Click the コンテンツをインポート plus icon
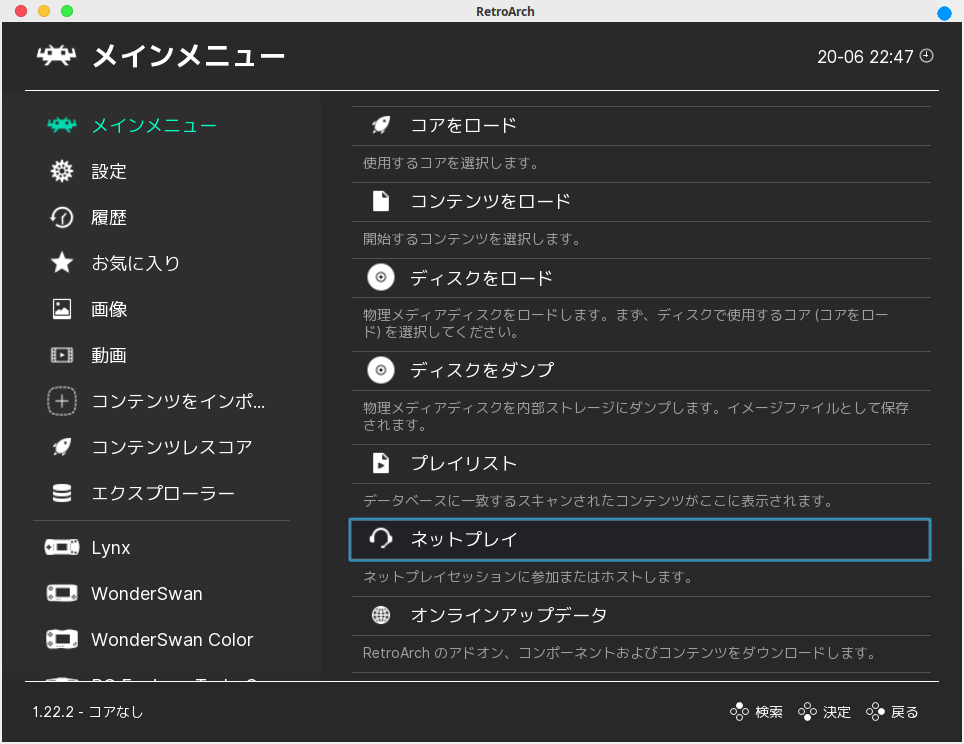The height and width of the screenshot is (744, 964). (61, 402)
